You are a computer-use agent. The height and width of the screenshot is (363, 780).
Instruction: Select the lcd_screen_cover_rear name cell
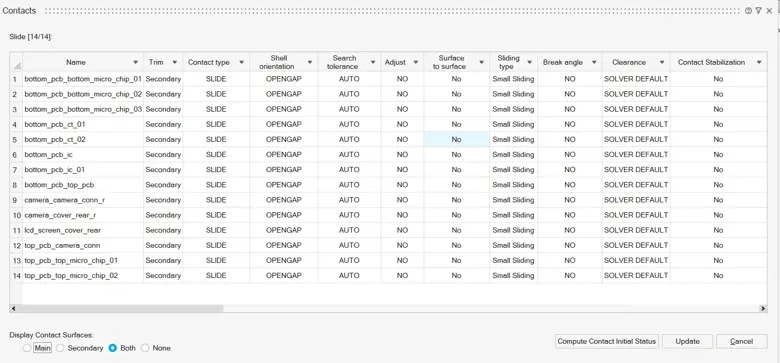tap(83, 230)
